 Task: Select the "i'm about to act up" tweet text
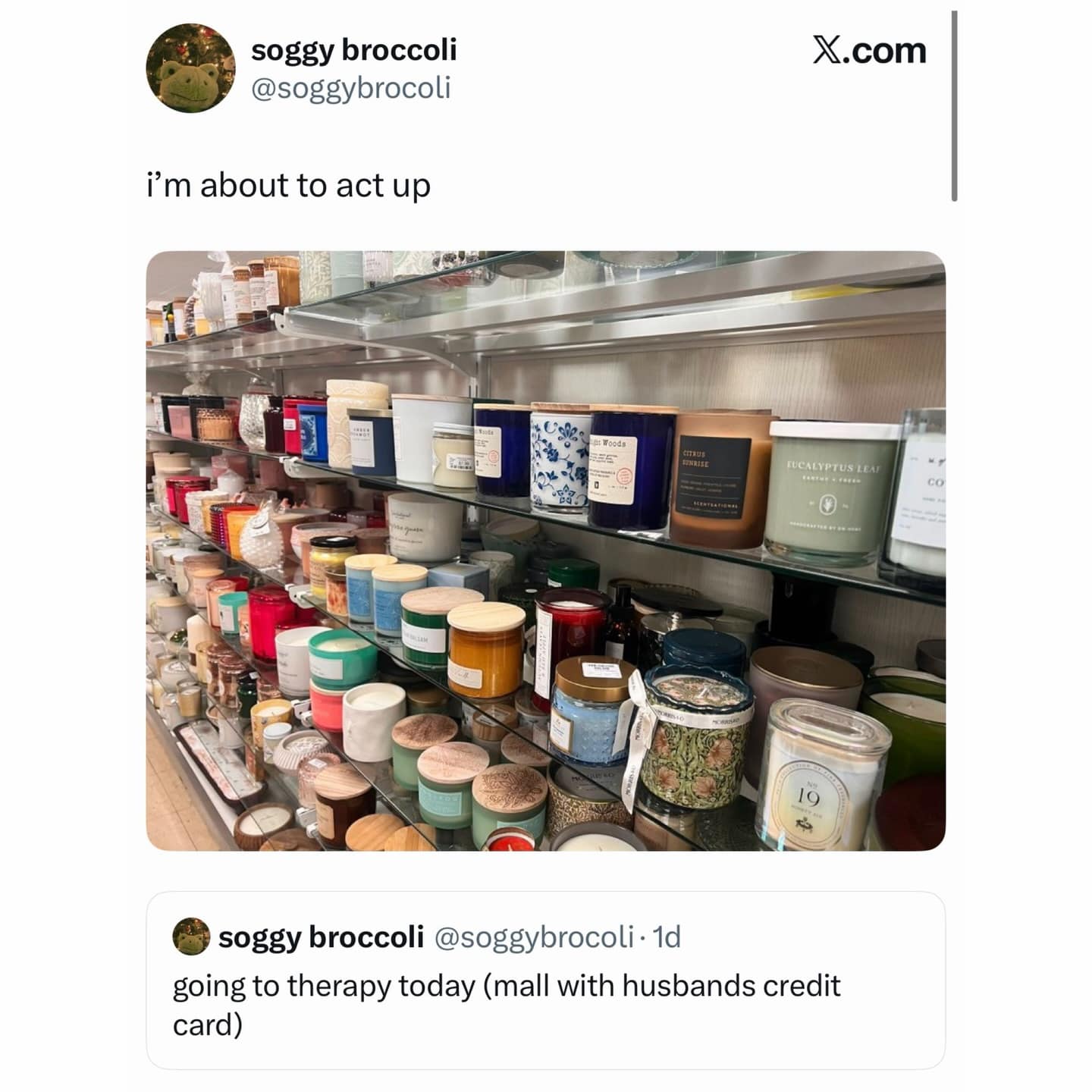click(x=288, y=185)
